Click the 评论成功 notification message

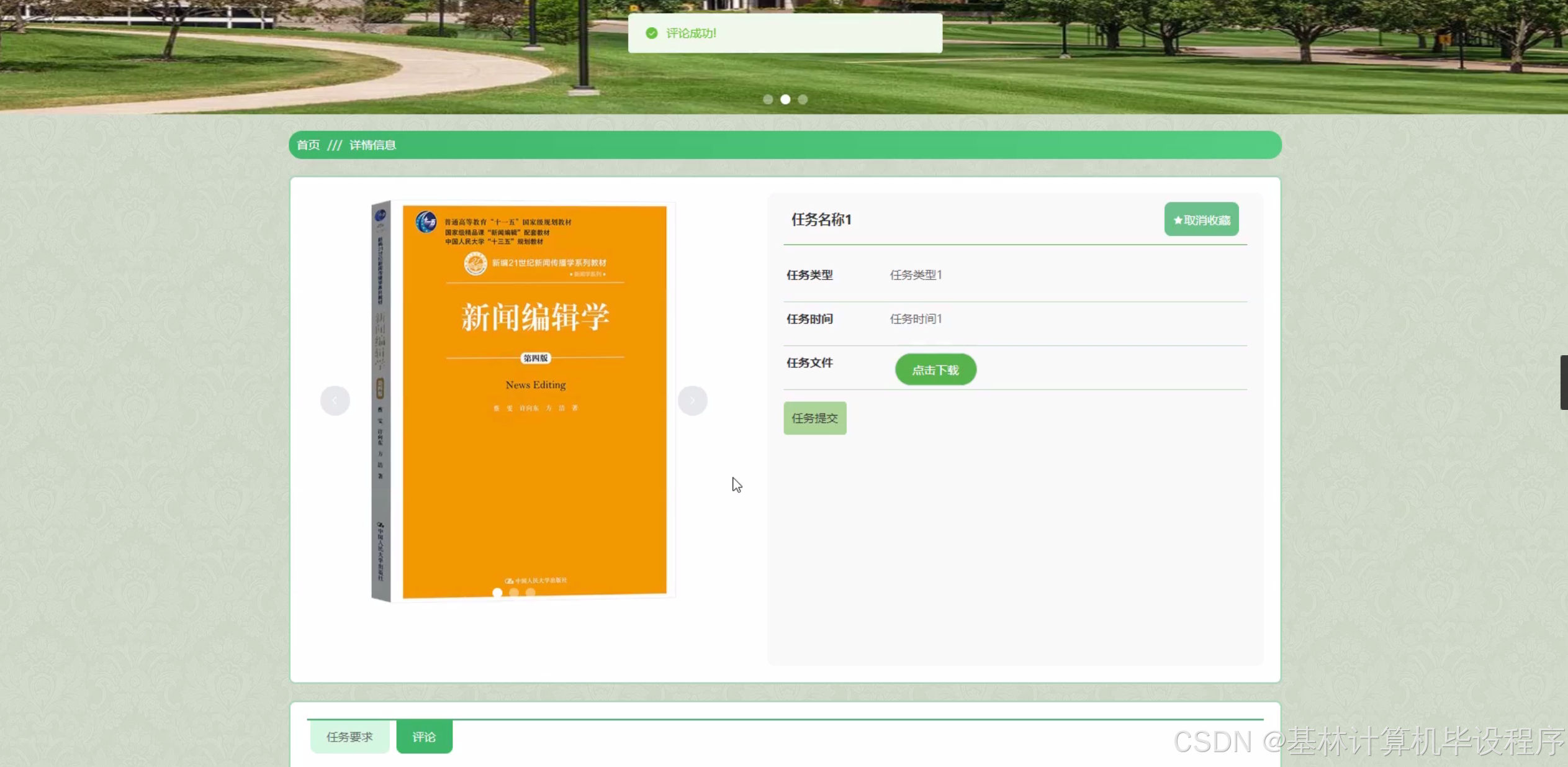click(x=691, y=34)
